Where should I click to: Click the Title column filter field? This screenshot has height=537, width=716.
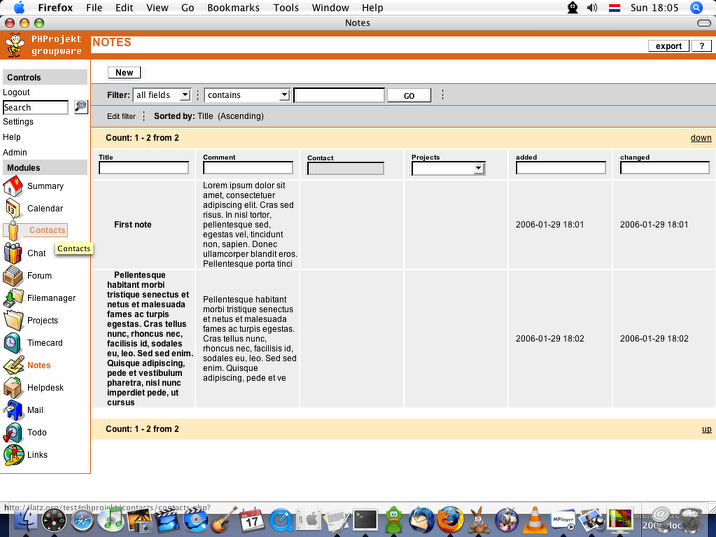point(146,168)
